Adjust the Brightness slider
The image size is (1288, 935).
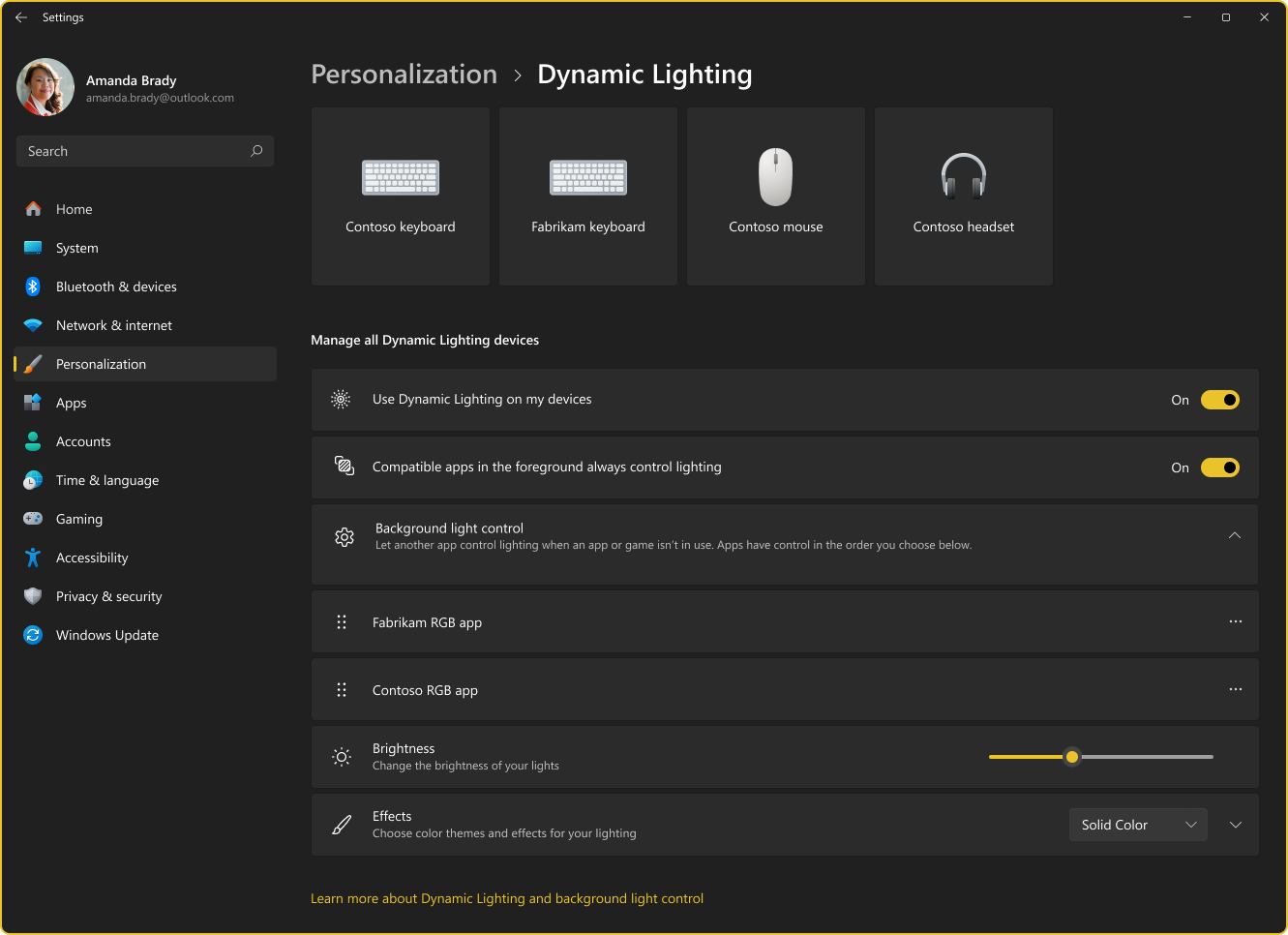(1071, 756)
